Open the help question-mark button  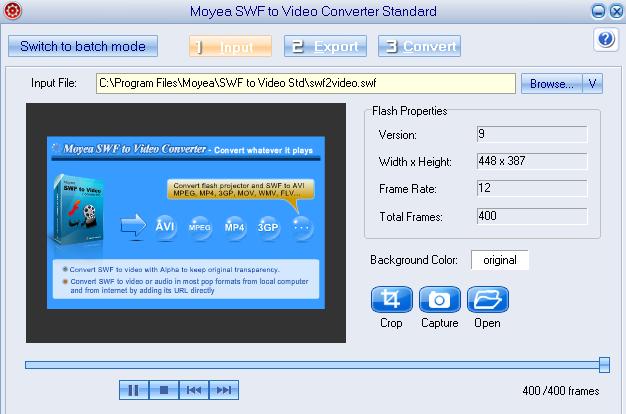point(606,39)
